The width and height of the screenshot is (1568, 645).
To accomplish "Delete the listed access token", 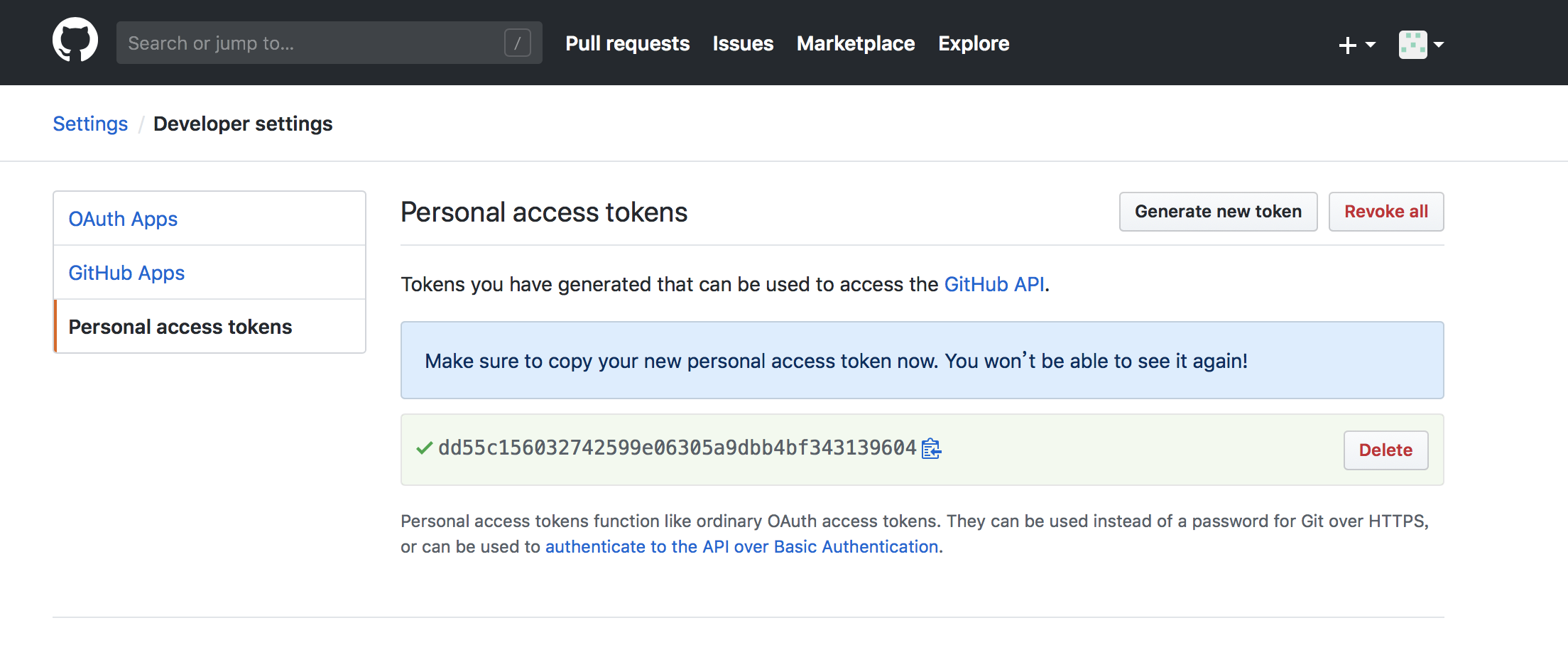I will pos(1385,450).
